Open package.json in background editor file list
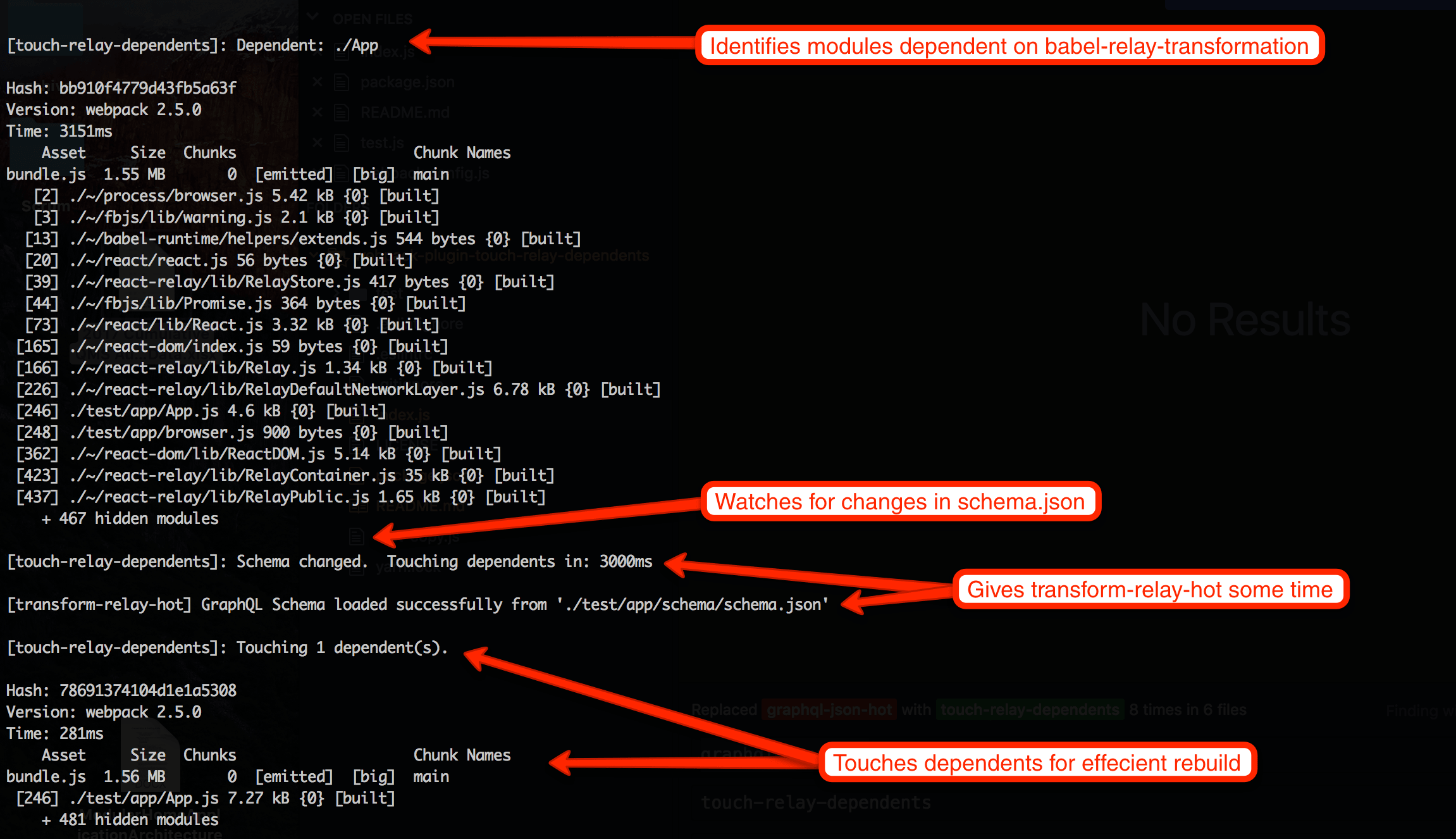The width and height of the screenshot is (1456, 839). (x=407, y=82)
